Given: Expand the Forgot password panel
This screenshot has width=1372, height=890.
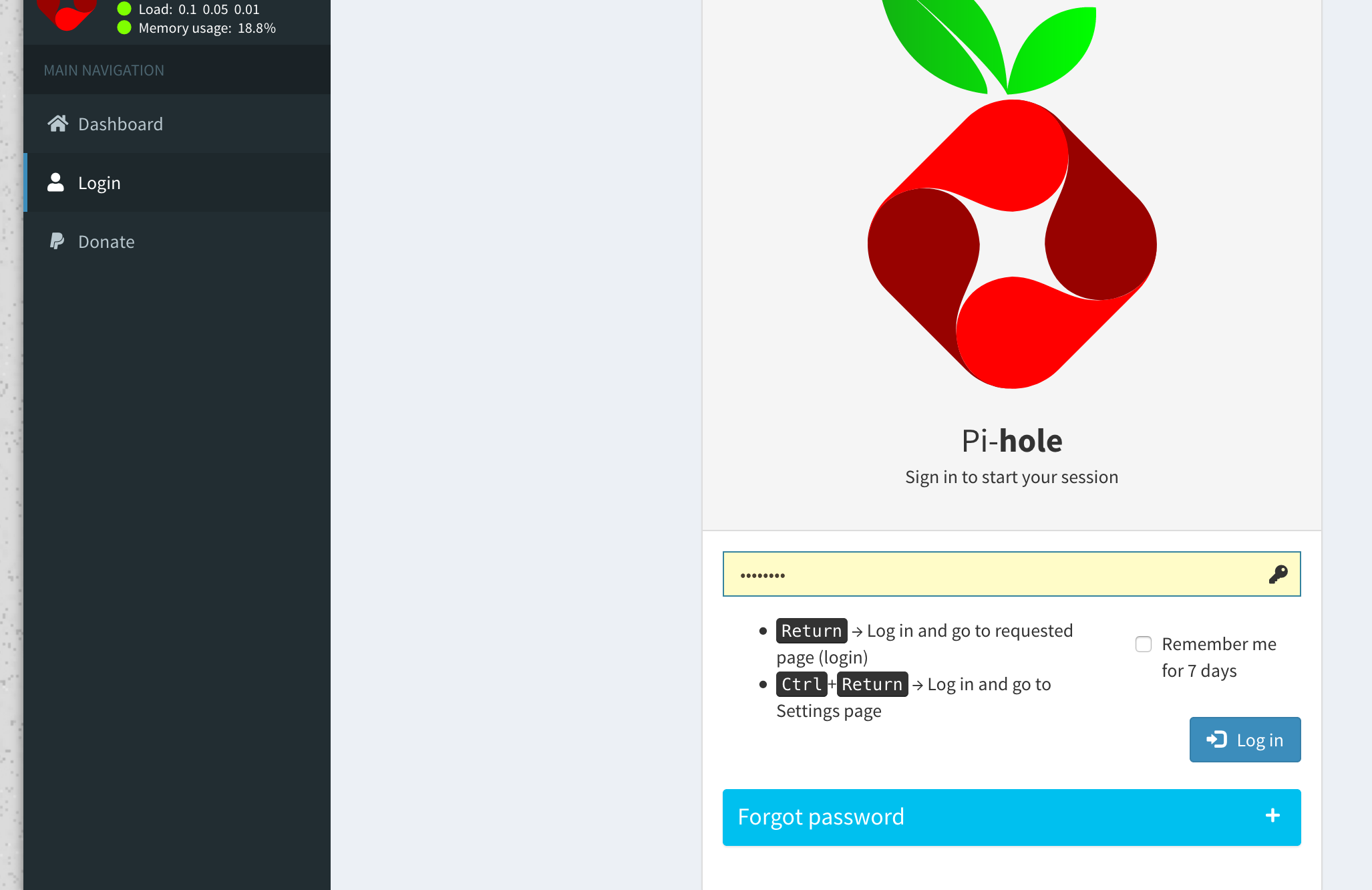Looking at the screenshot, I should pyautogui.click(x=1011, y=817).
